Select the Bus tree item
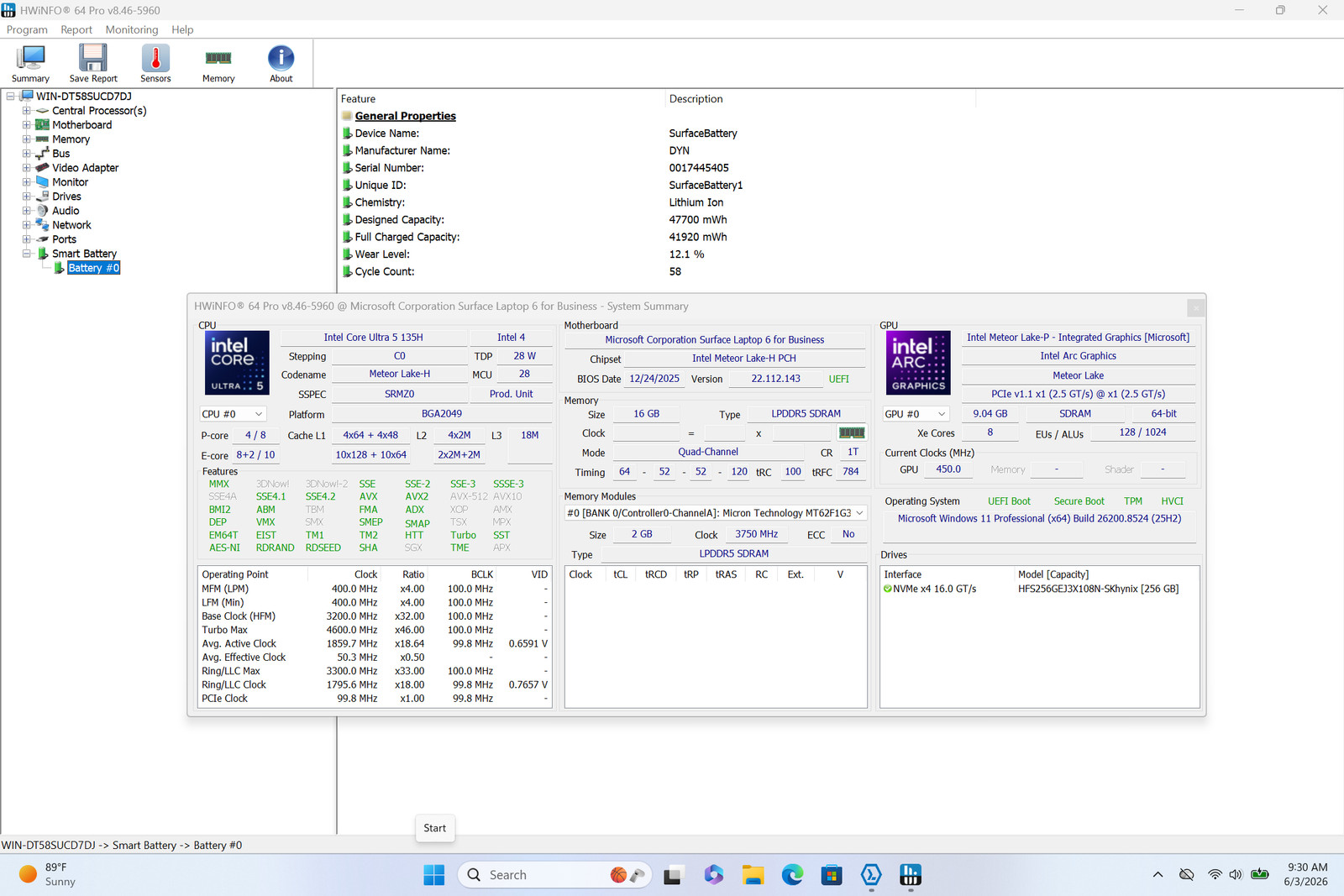Viewport: 1344px width, 896px height. click(x=60, y=154)
